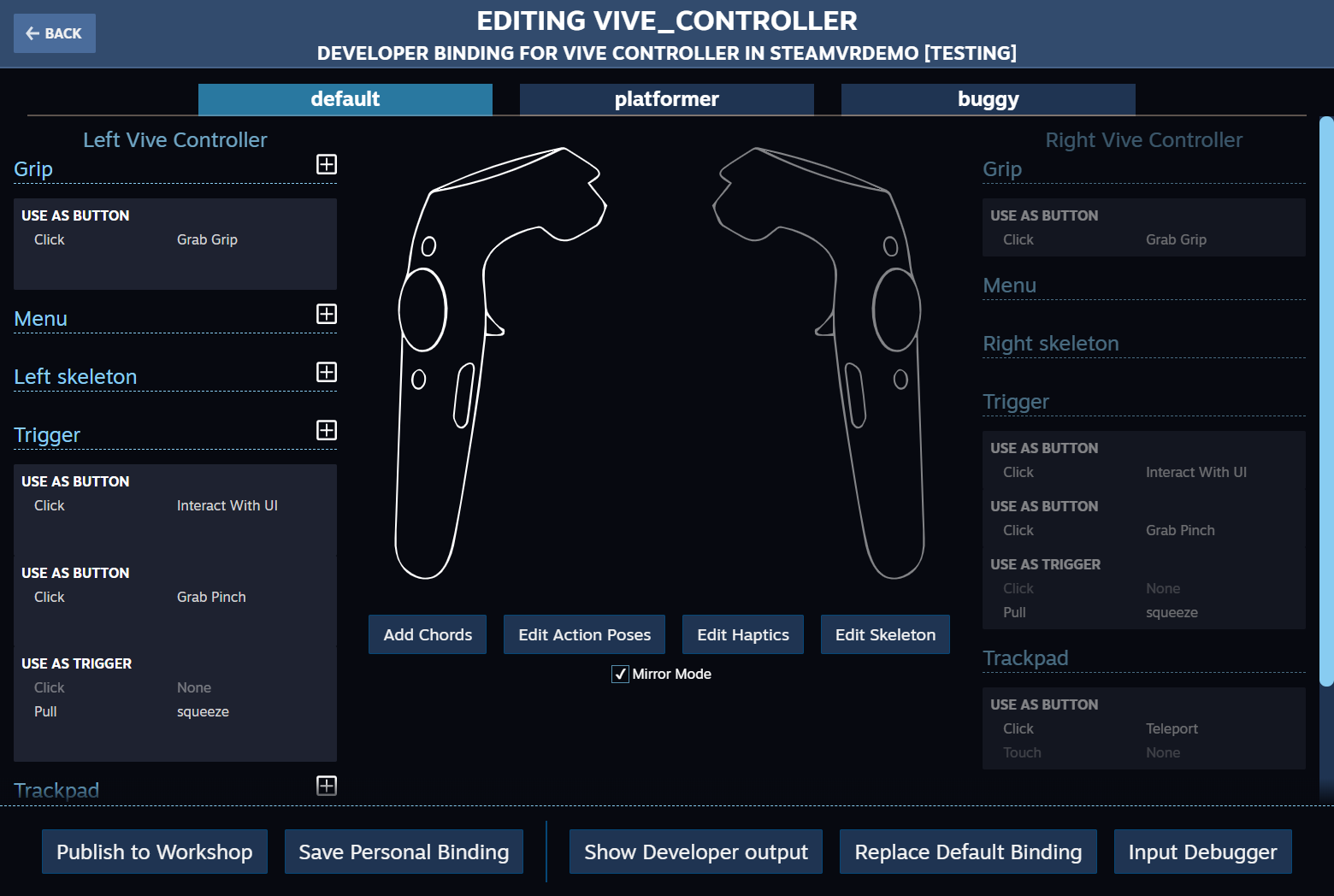Select Left skeleton section header
Viewport: 1334px width, 896px height.
(x=75, y=376)
